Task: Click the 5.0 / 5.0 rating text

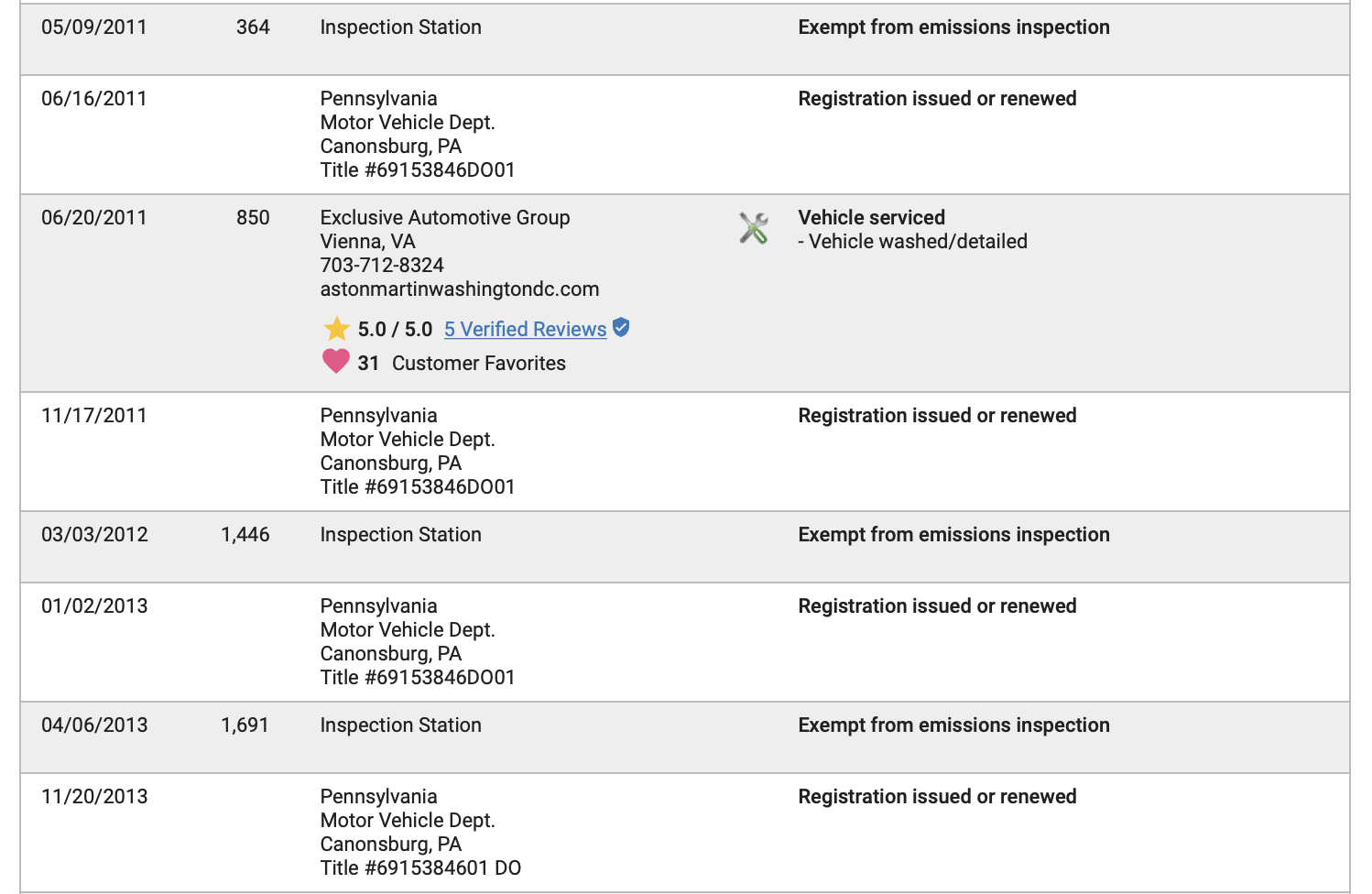Action: [395, 330]
